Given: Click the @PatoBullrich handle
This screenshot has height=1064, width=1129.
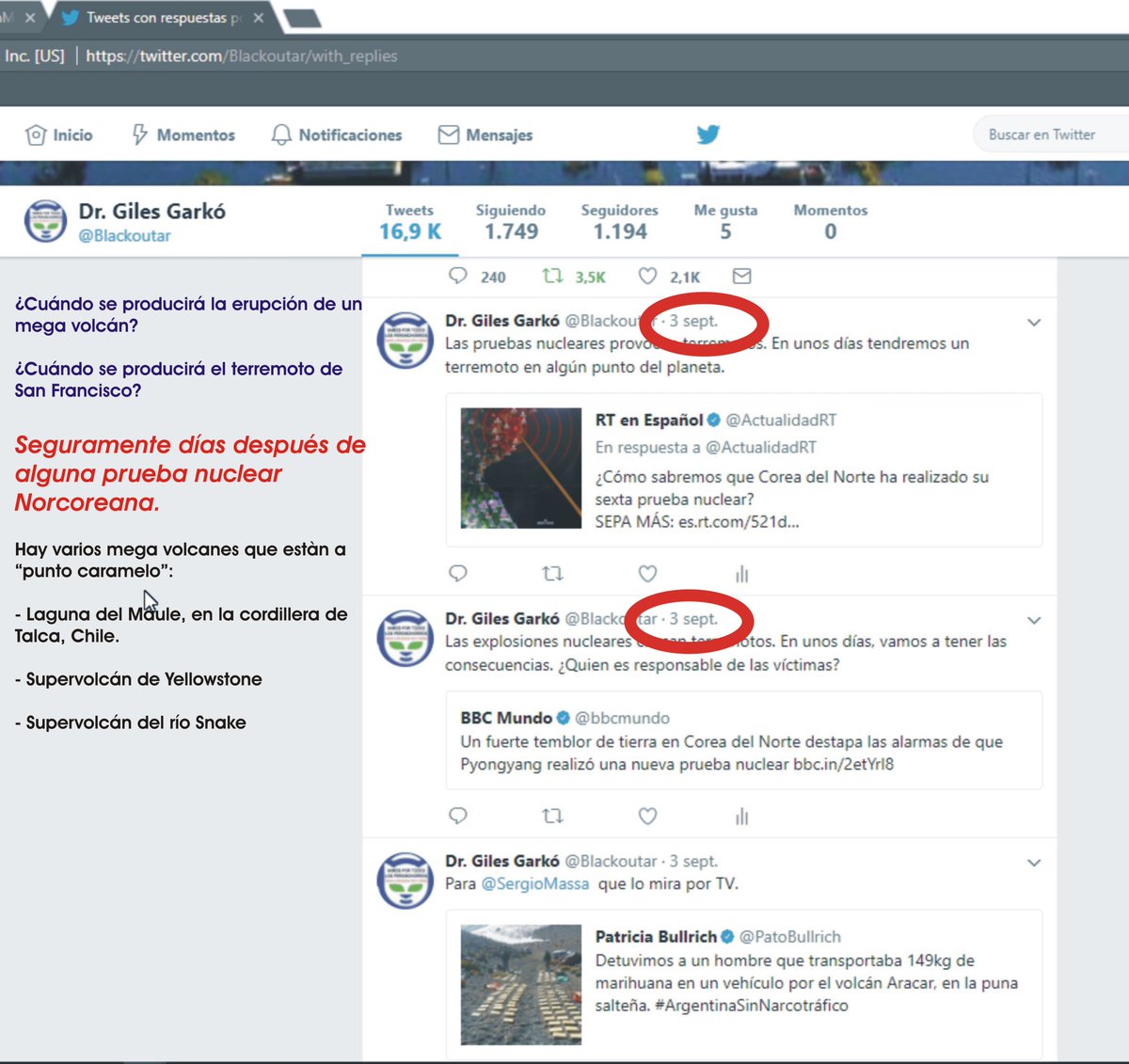Looking at the screenshot, I should pyautogui.click(x=790, y=937).
